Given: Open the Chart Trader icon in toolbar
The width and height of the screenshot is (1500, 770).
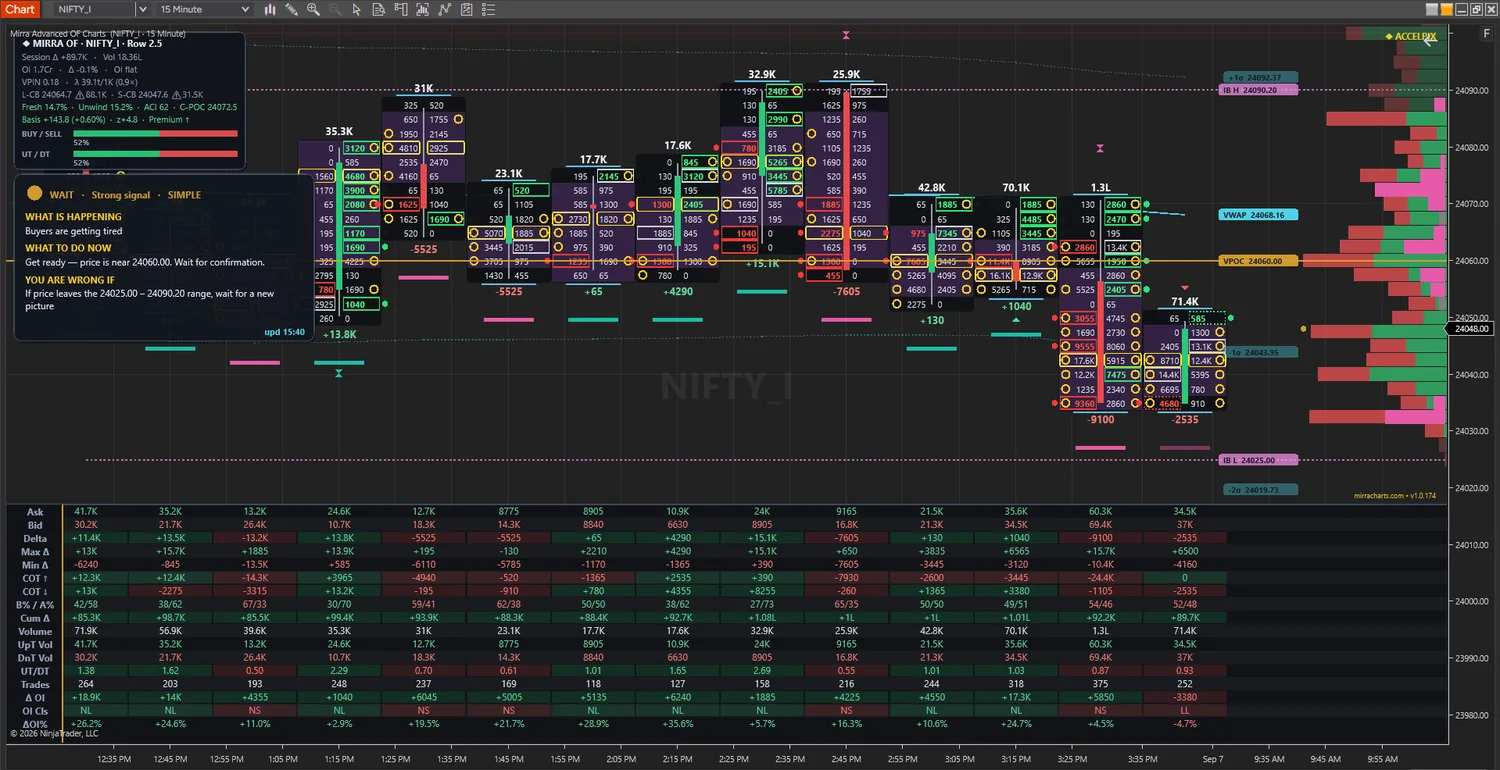Looking at the screenshot, I should [401, 9].
